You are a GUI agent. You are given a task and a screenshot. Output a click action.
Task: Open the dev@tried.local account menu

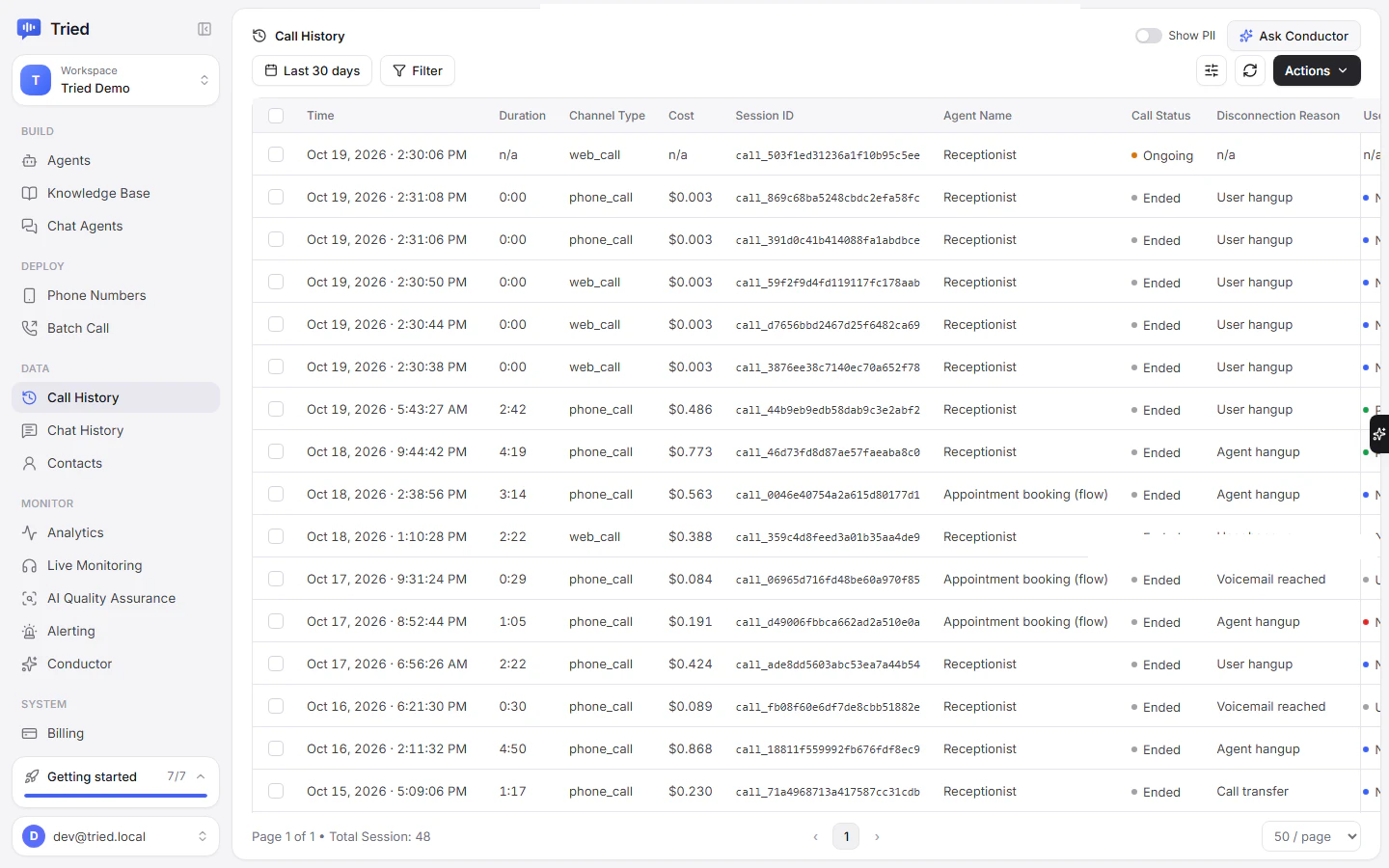coord(116,836)
